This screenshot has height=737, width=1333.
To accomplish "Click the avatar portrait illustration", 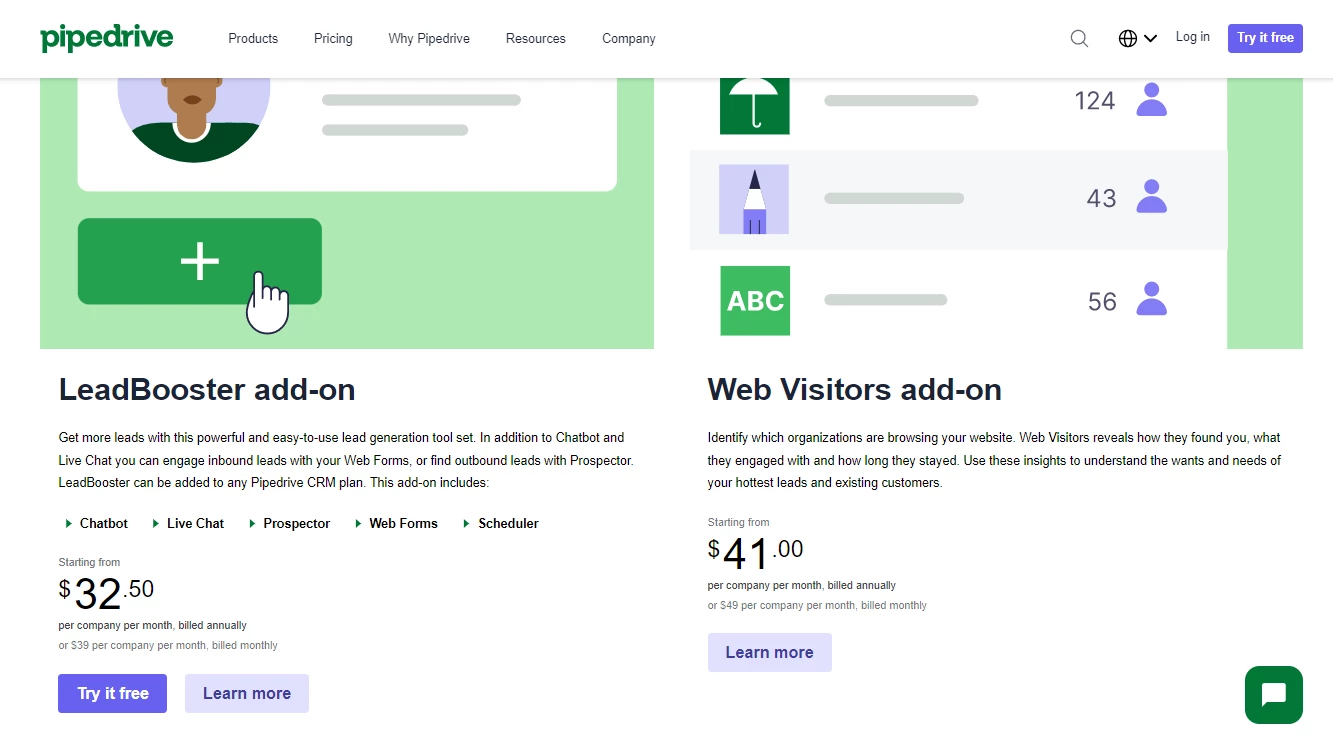I will 193,119.
